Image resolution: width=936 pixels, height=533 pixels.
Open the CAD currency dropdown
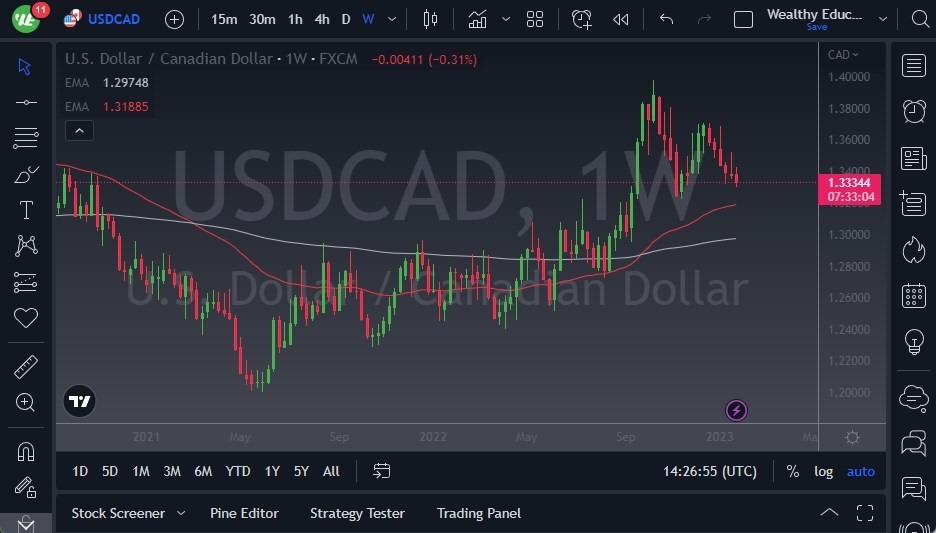[x=843, y=55]
